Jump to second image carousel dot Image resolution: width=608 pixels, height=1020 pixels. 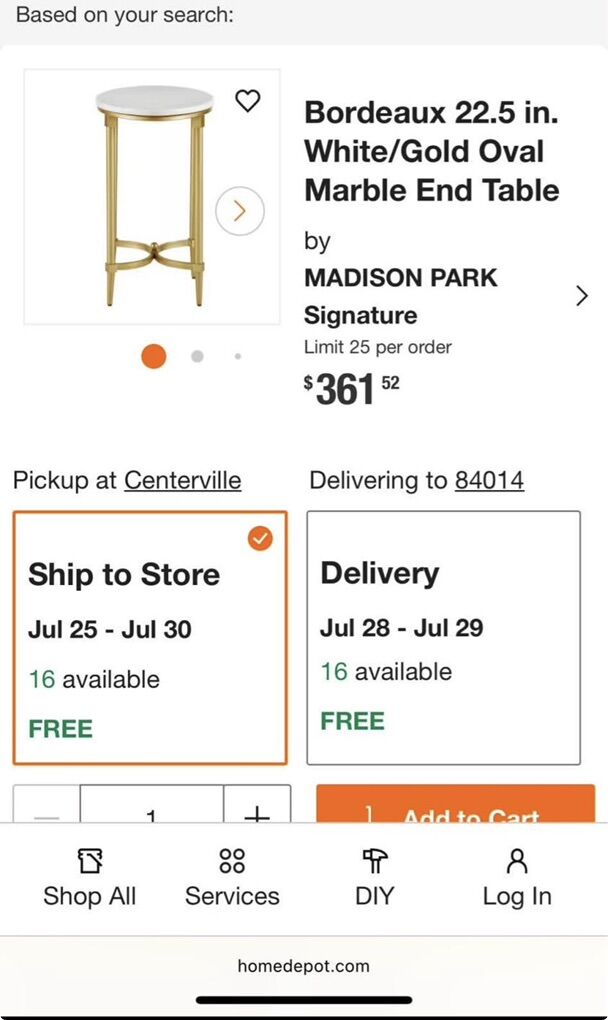point(197,356)
